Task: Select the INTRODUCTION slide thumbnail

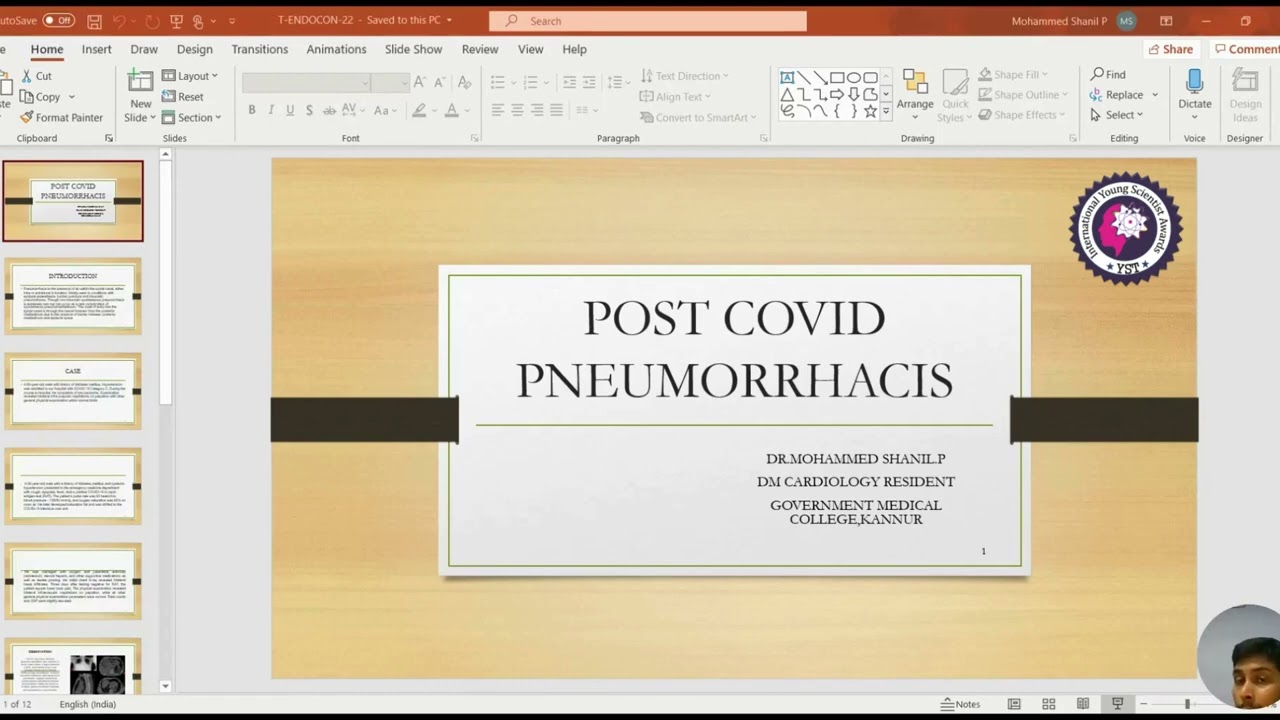Action: [73, 296]
